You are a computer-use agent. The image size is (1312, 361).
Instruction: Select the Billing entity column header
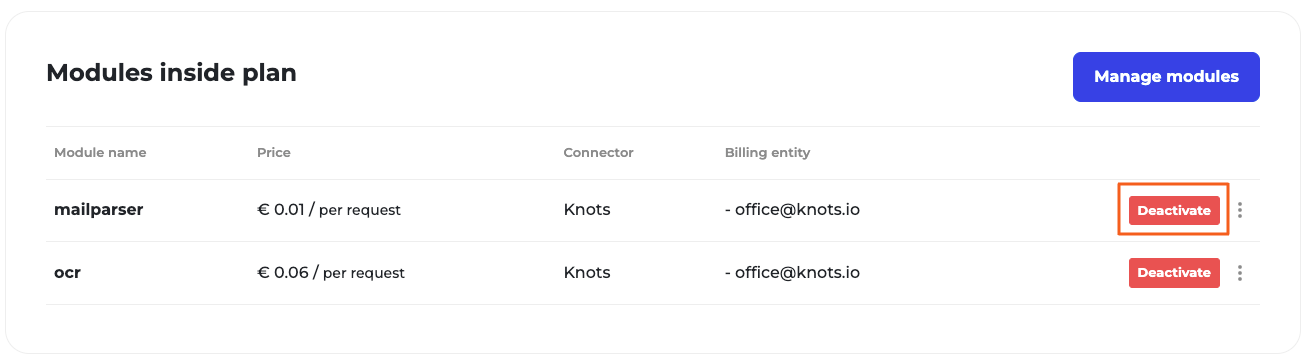point(767,153)
